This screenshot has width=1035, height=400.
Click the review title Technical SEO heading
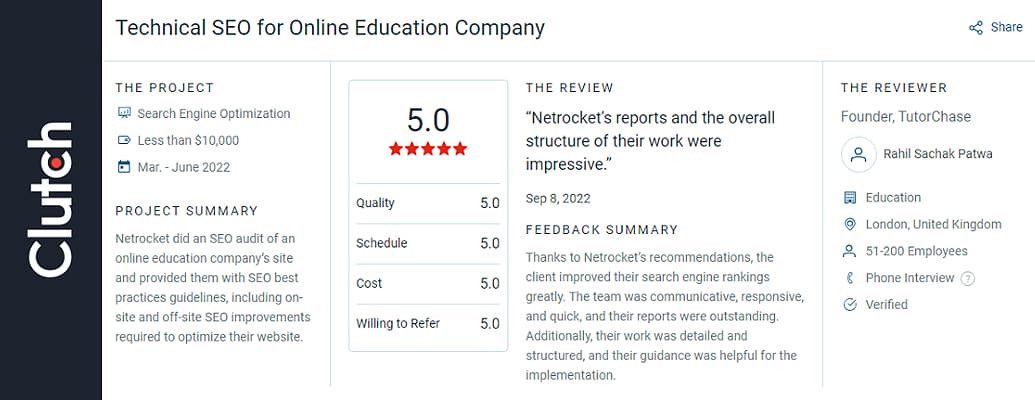pyautogui.click(x=330, y=28)
